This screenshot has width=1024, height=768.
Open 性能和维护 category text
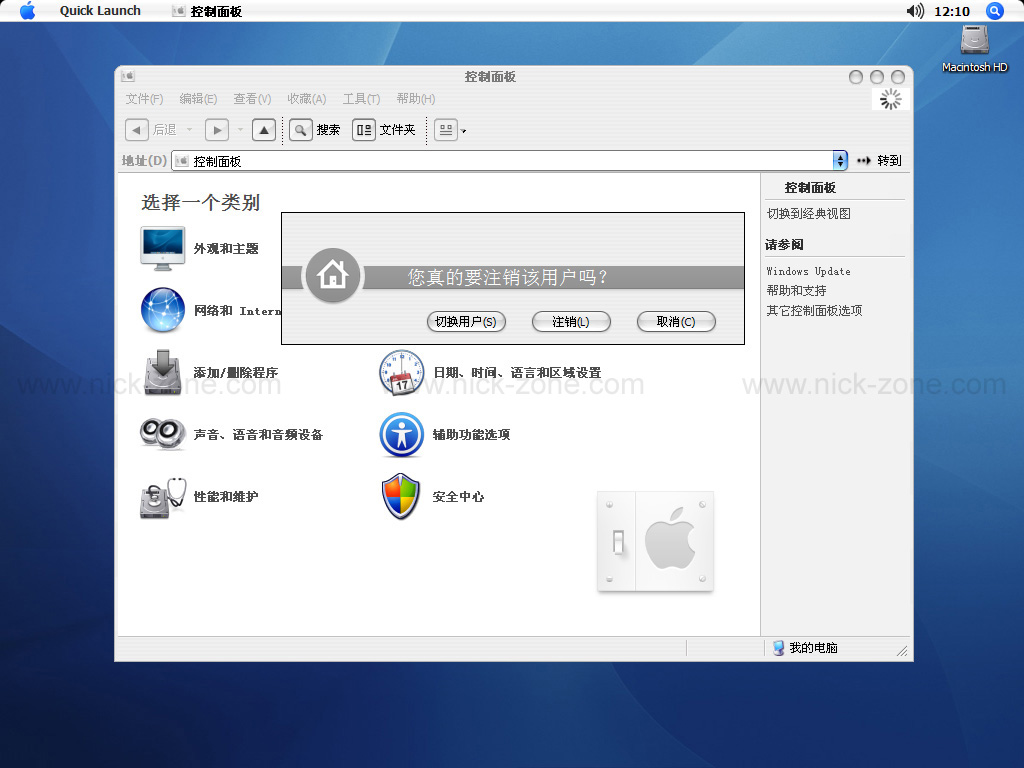tap(226, 497)
